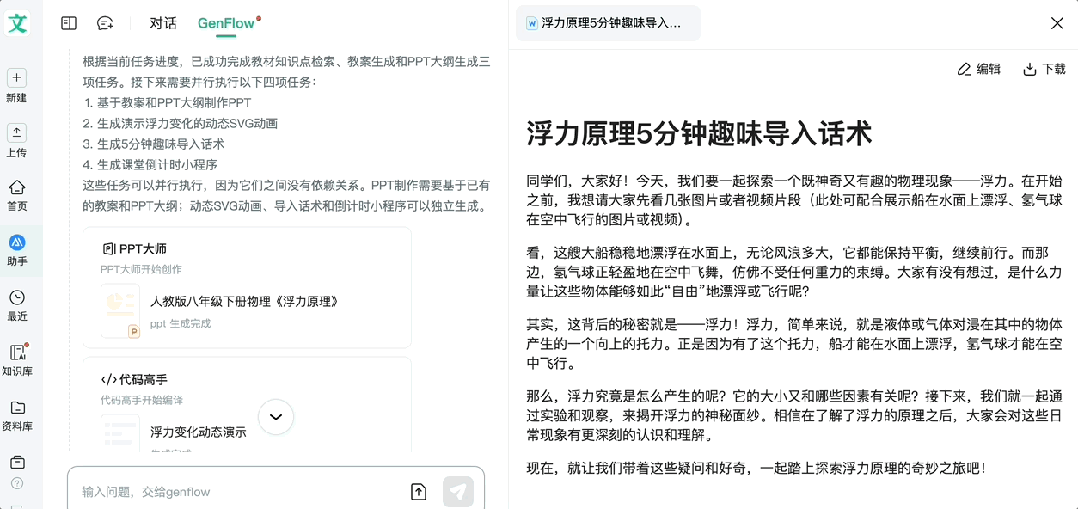Select the 助手 assistant icon
The width and height of the screenshot is (1078, 509).
click(x=17, y=243)
